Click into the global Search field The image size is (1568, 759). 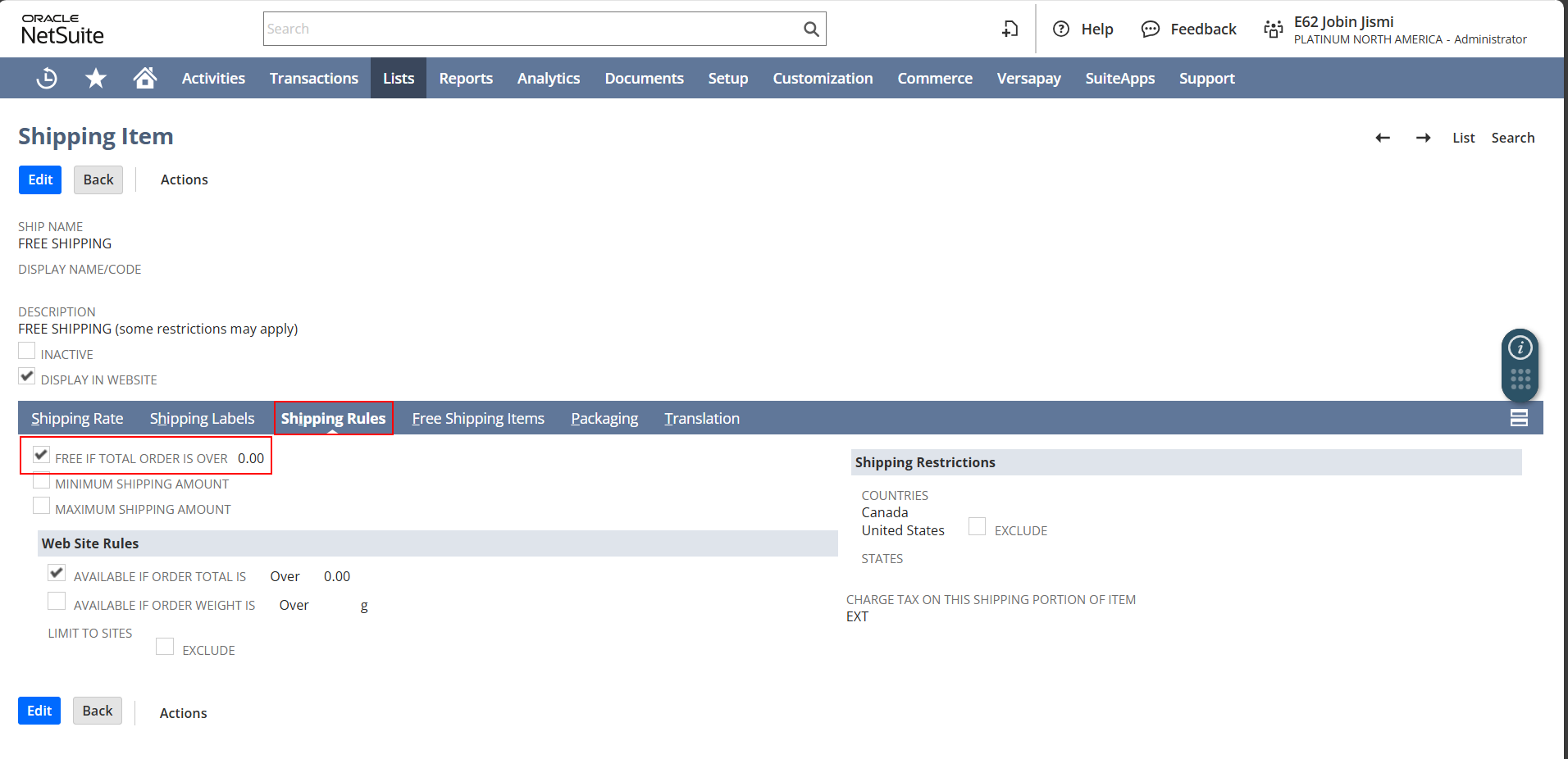531,30
